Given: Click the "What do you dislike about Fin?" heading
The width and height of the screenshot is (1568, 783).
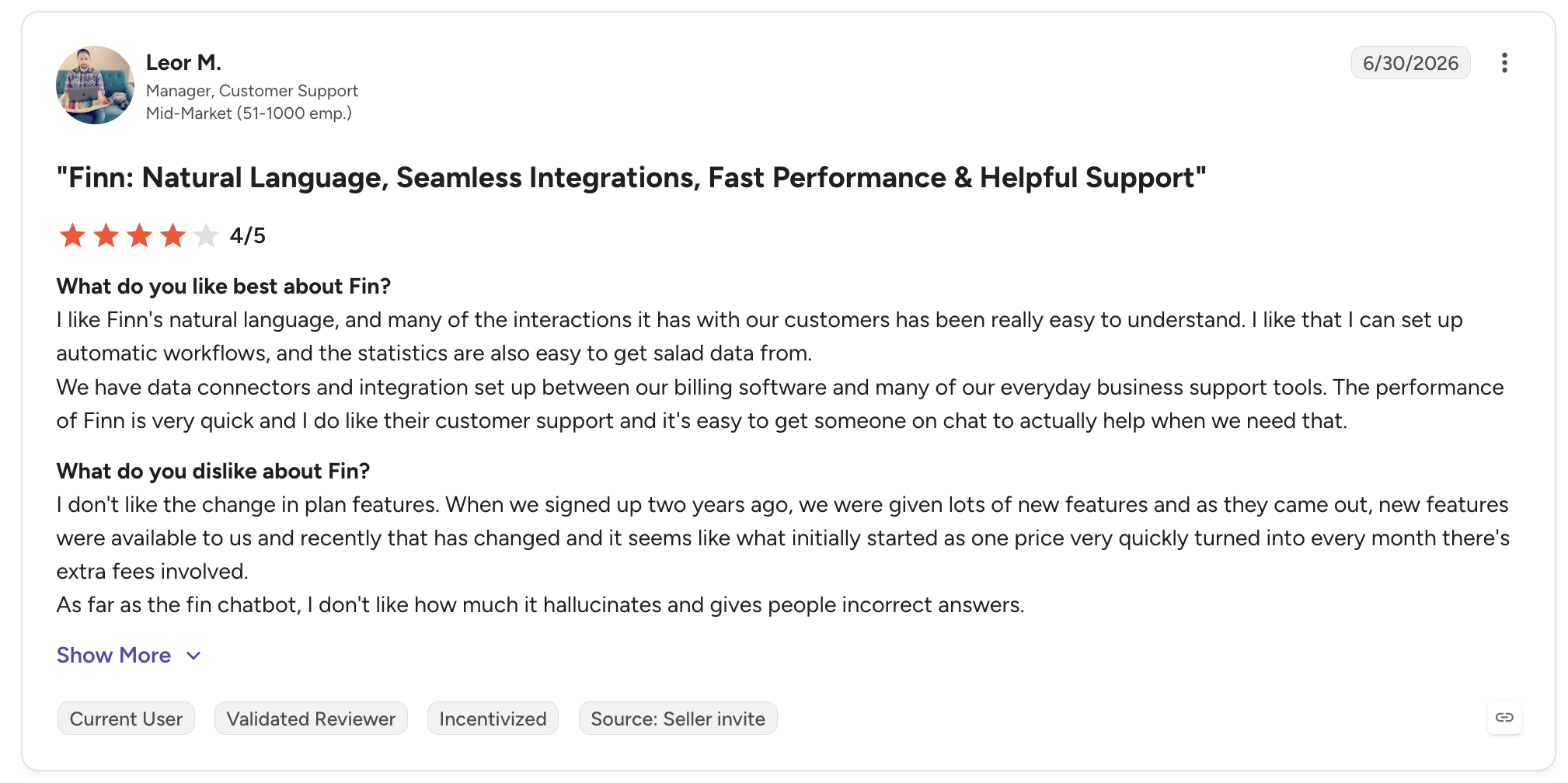Looking at the screenshot, I should click(213, 472).
